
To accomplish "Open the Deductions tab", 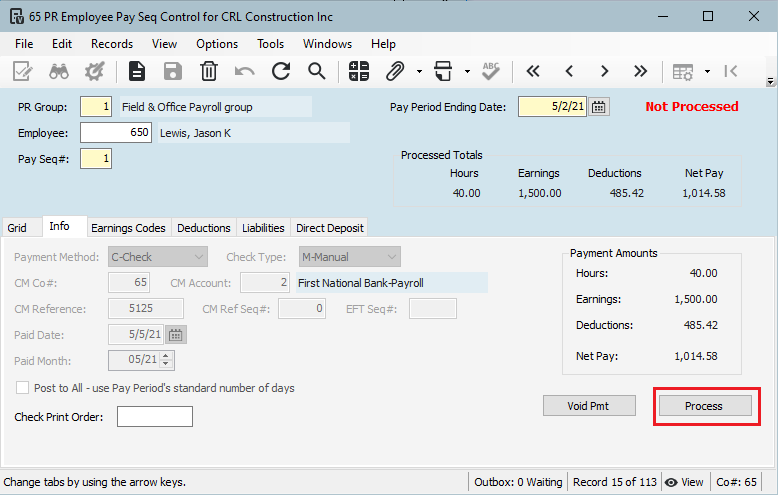I will tap(204, 228).
